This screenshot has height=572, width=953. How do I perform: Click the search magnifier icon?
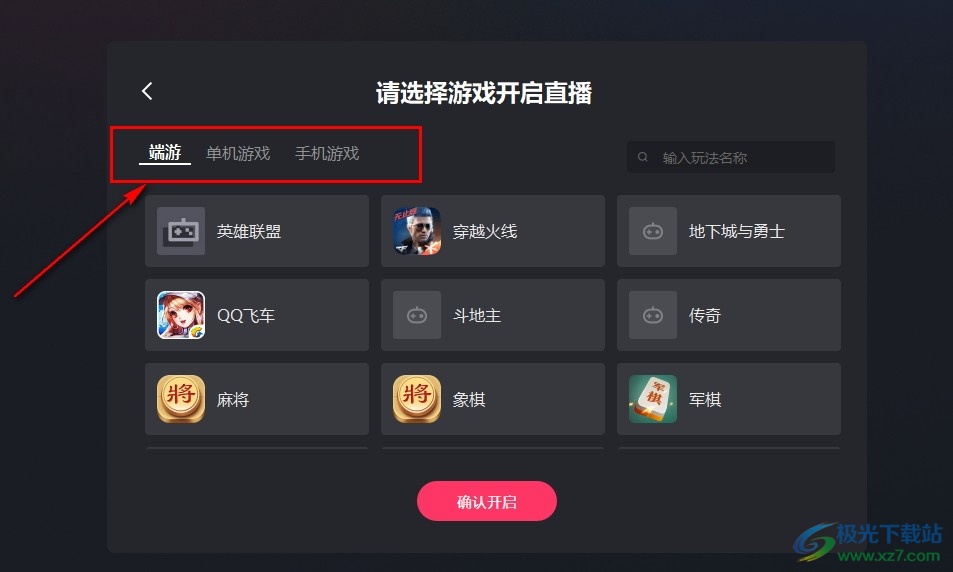(642, 157)
